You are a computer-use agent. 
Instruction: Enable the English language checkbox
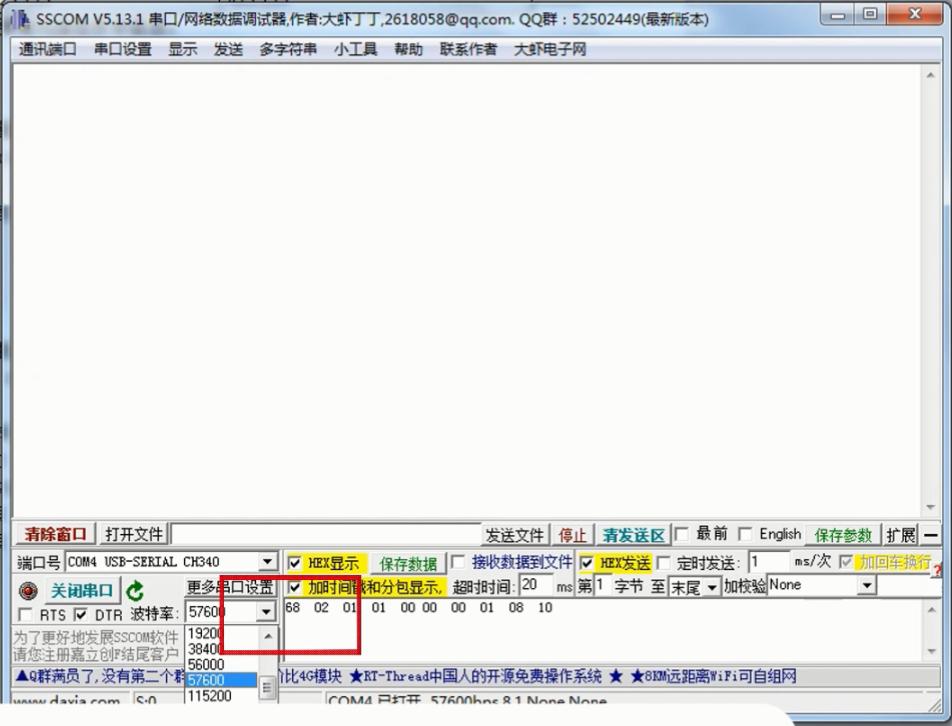click(745, 534)
